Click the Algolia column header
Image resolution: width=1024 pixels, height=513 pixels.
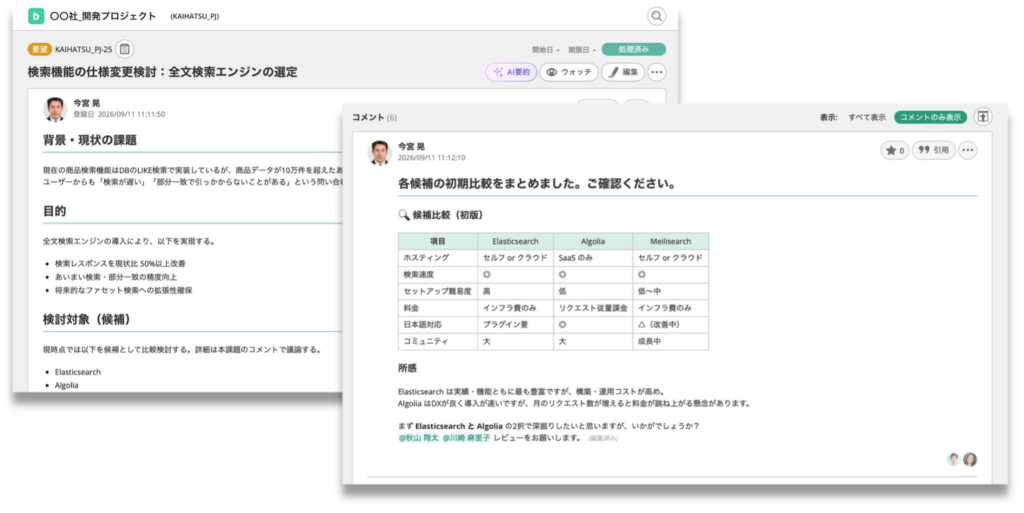pos(593,241)
